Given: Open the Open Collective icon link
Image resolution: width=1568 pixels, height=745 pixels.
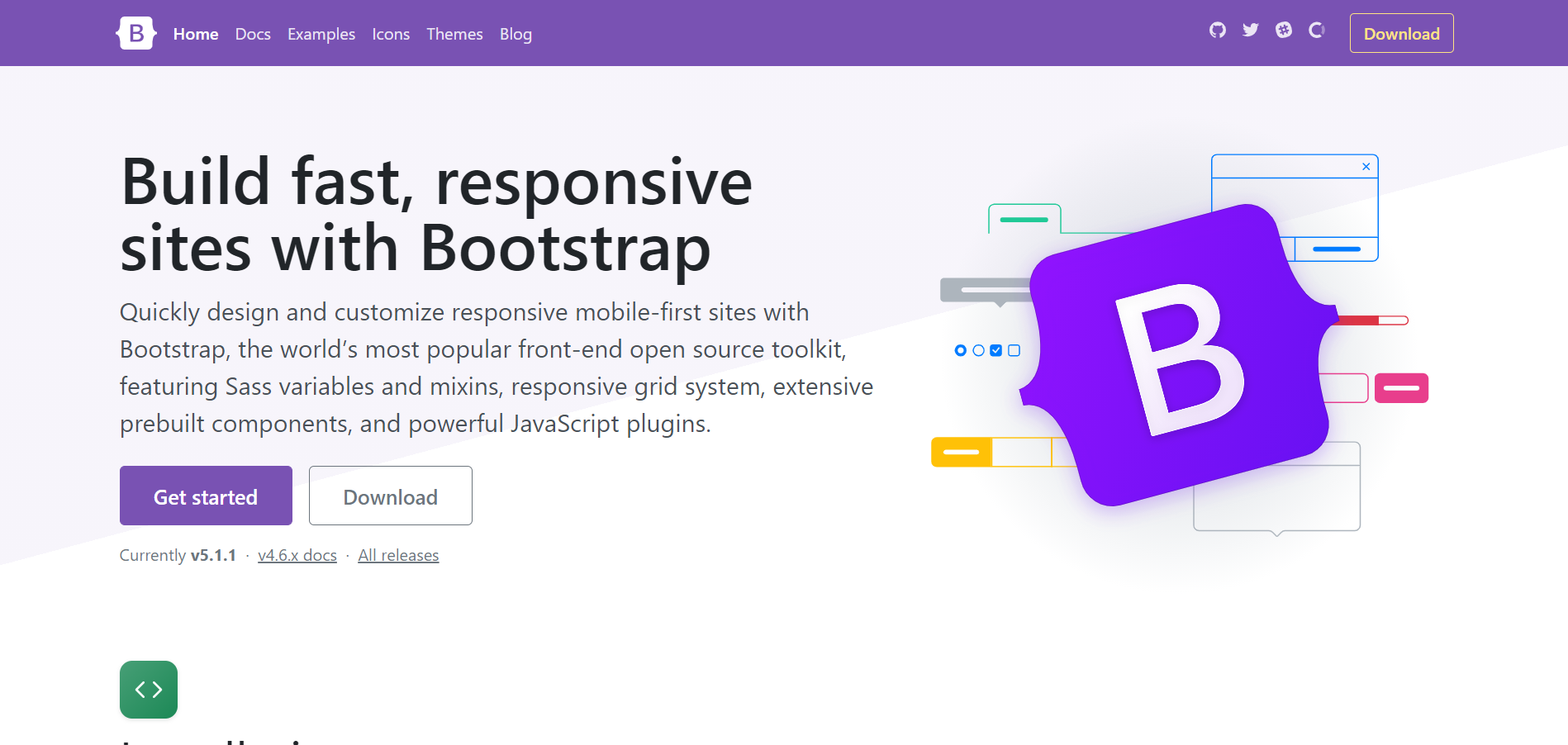Looking at the screenshot, I should click(x=1317, y=30).
